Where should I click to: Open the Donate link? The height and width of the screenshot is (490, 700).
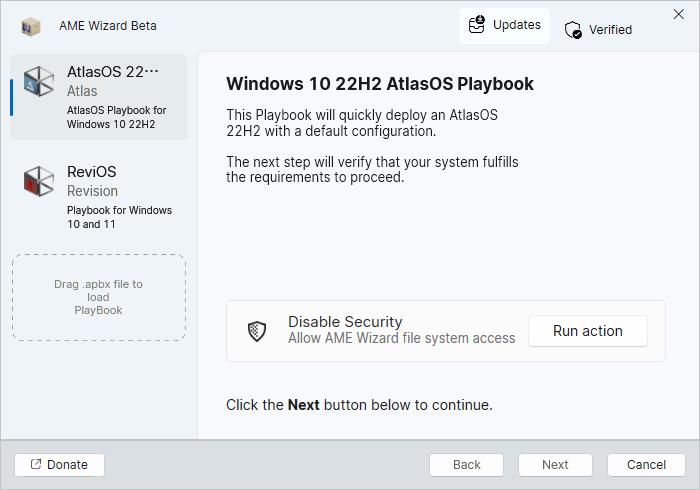click(59, 465)
